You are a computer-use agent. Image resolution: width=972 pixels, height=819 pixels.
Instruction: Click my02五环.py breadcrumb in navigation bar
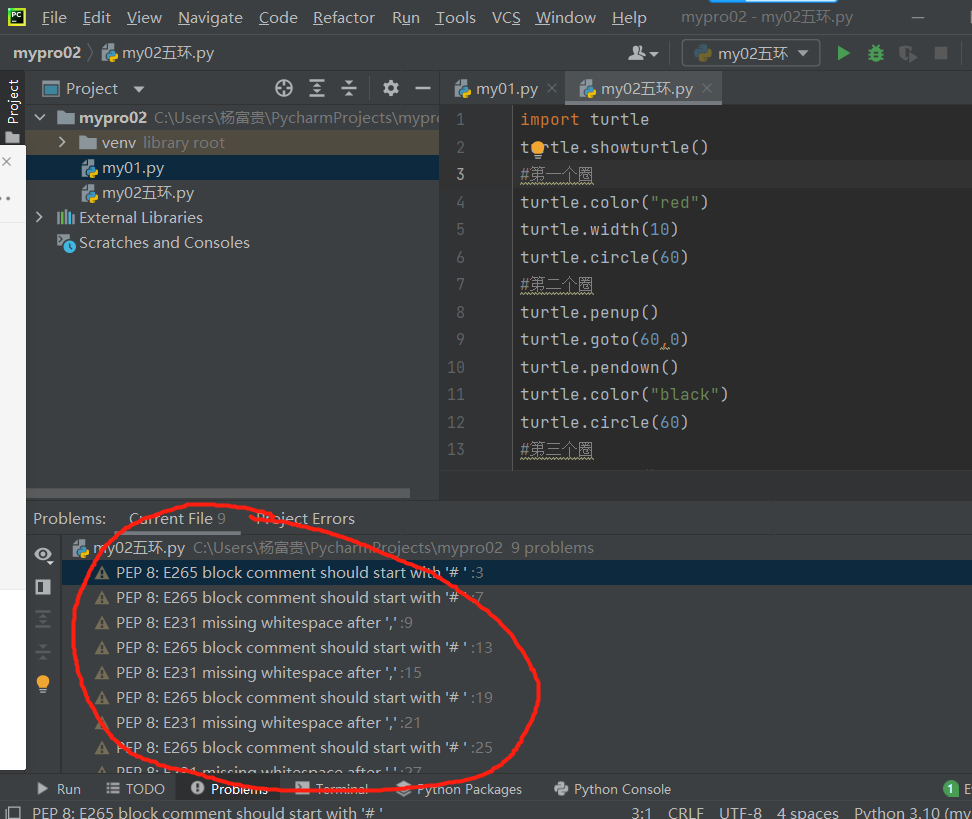(x=158, y=53)
